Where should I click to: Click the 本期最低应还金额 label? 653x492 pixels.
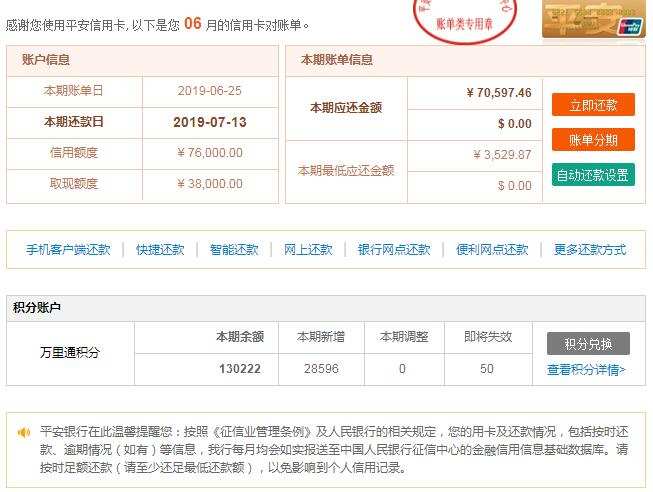click(x=346, y=170)
